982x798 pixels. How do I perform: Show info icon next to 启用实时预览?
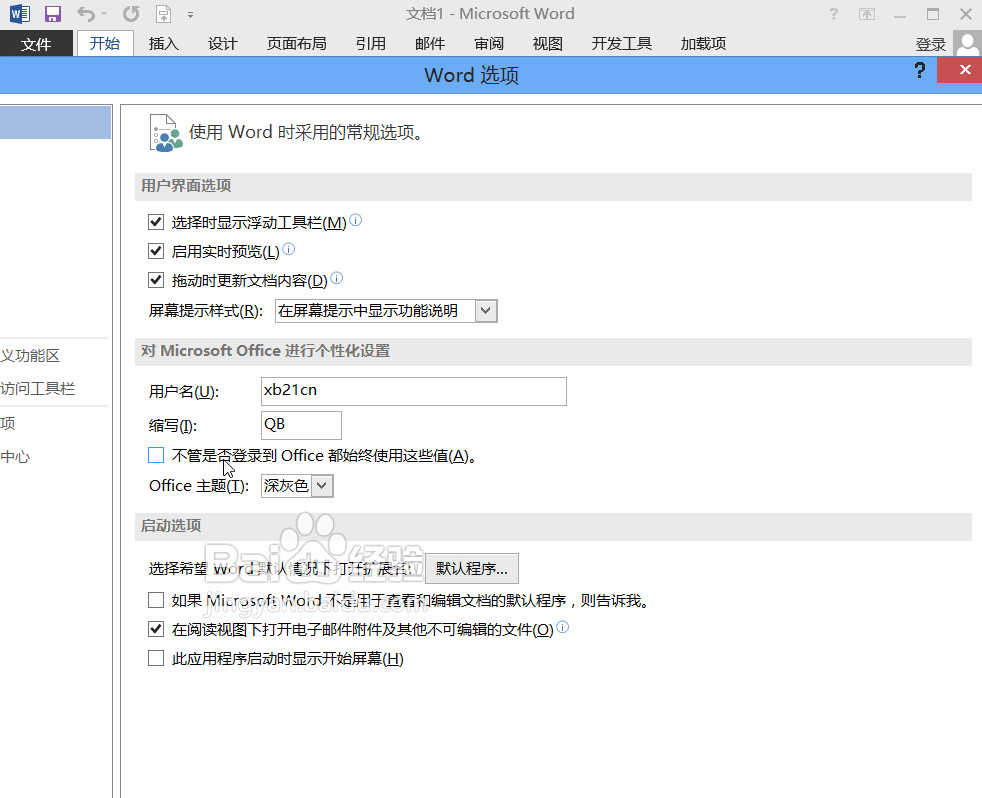(288, 249)
